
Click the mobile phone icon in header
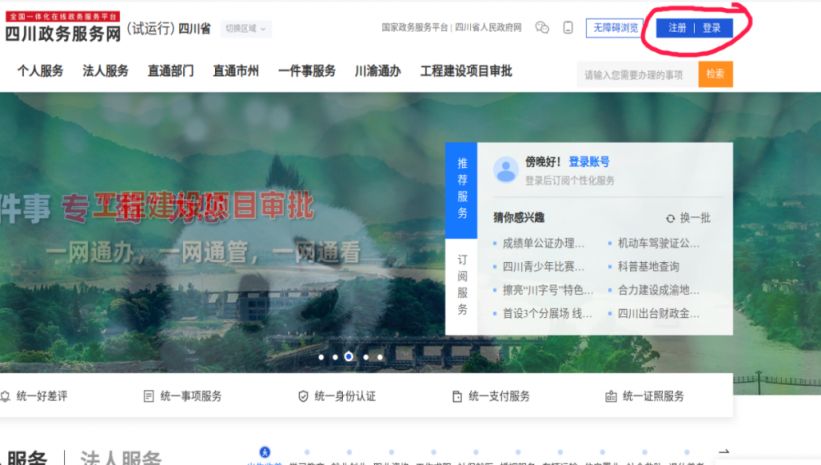pos(568,27)
